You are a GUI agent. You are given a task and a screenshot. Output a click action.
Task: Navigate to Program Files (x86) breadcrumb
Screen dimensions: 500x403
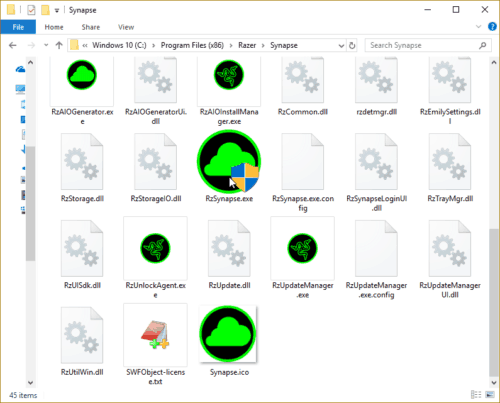tap(192, 45)
